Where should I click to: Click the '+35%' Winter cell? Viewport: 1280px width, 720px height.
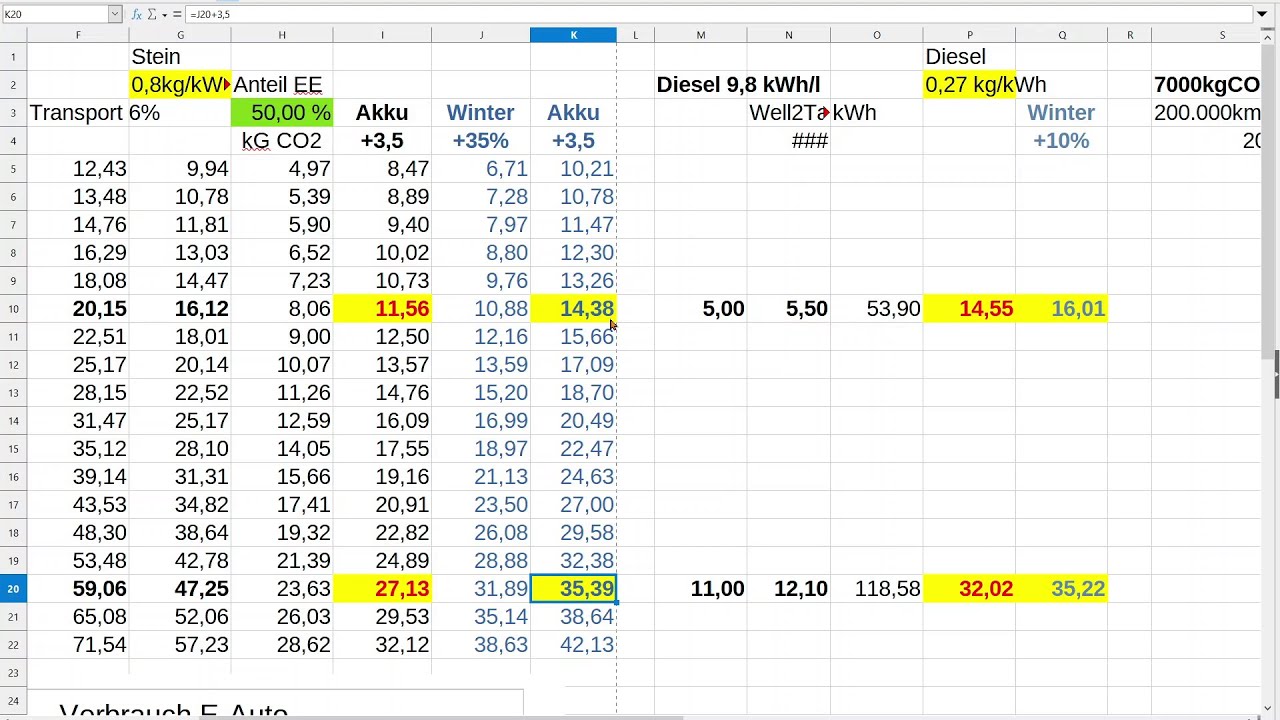point(481,141)
